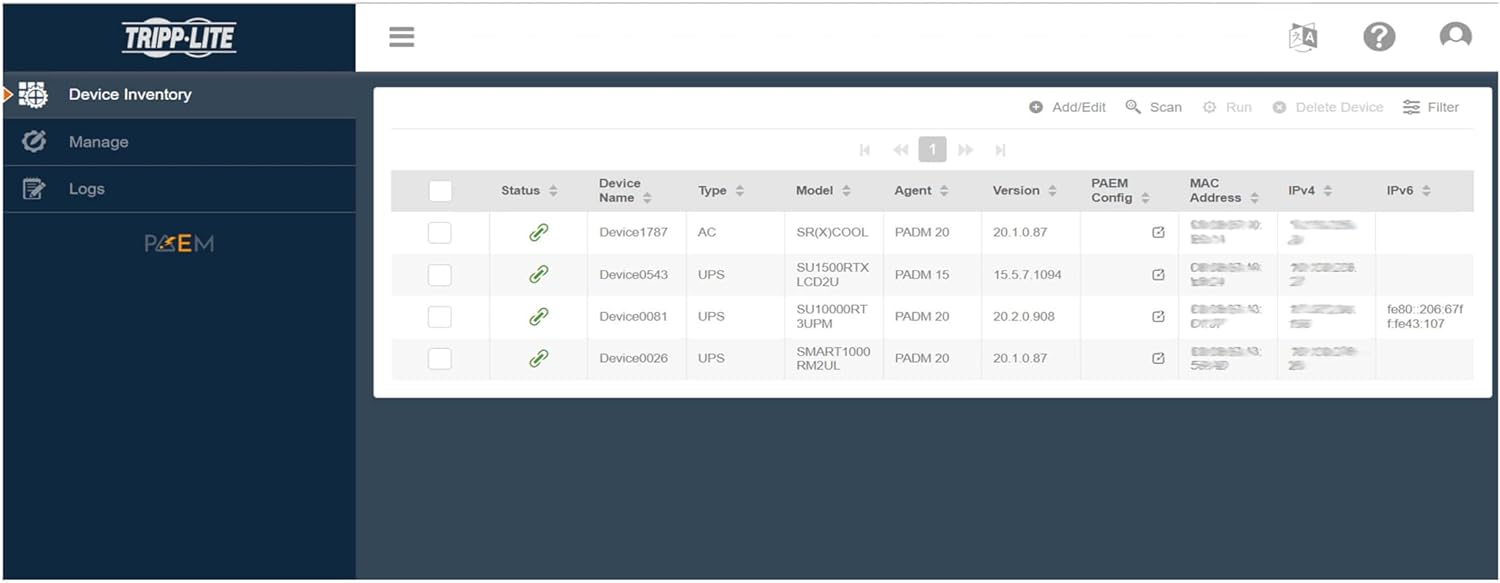Open the user account profile icon
The image size is (1500, 583).
click(1455, 37)
